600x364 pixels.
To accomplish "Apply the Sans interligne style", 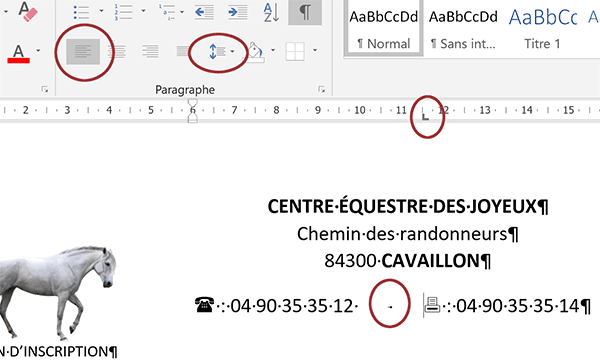I will (x=463, y=28).
